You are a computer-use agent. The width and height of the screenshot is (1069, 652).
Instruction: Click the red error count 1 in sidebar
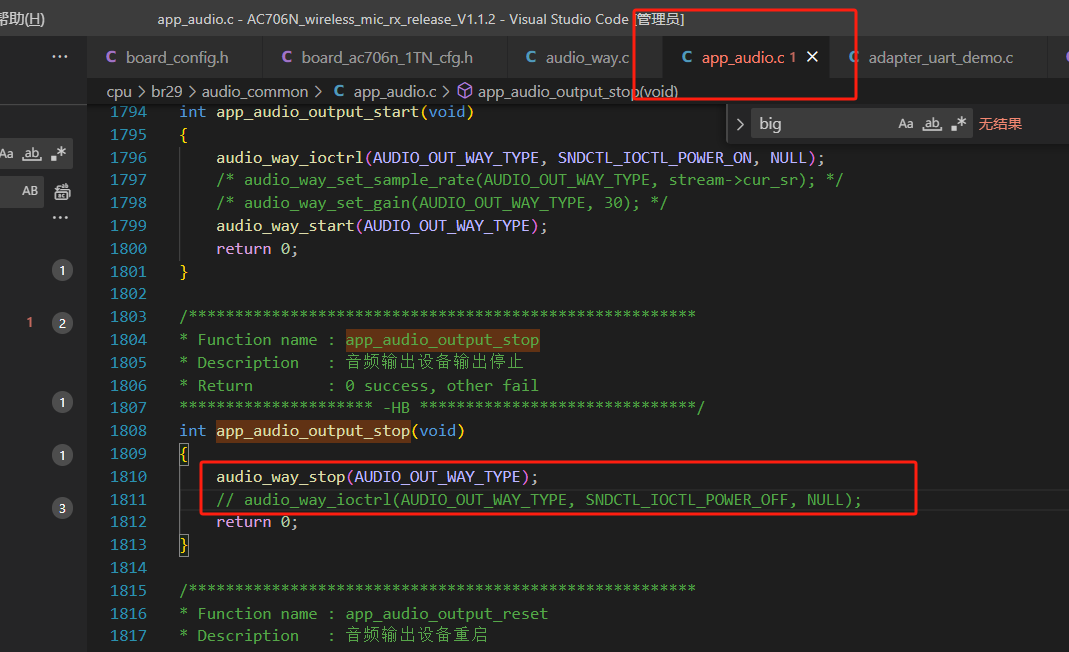coord(29,322)
